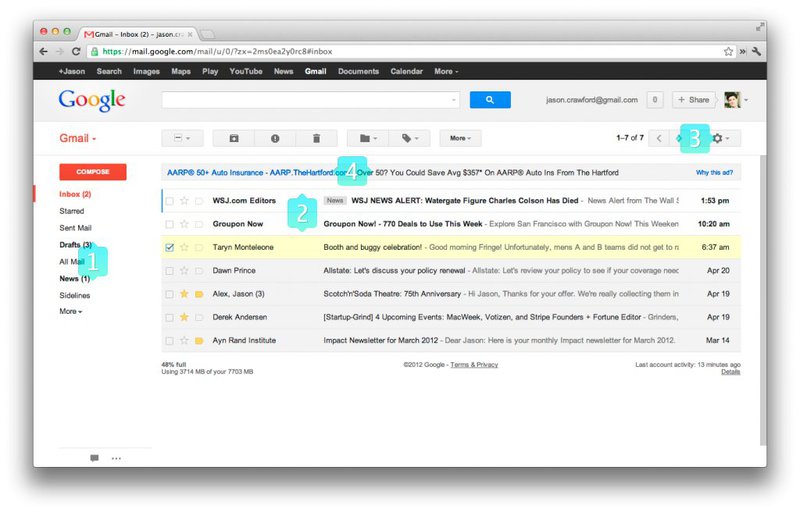Open the Sent Mail label

pos(76,228)
